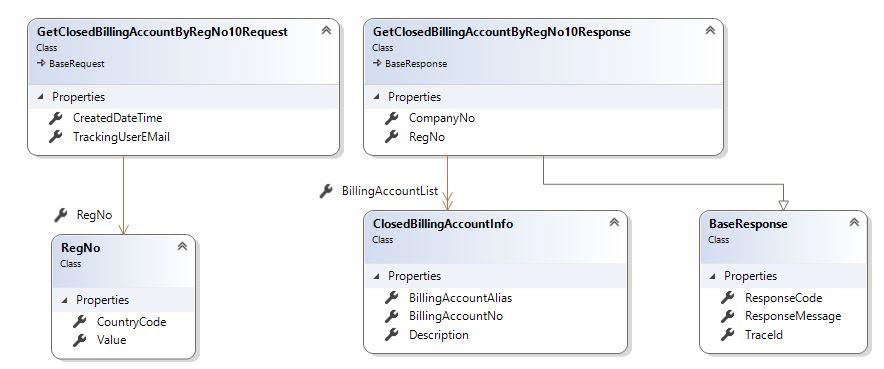Collapse the GetClosedBillingAccountByRegNo10Request class box
Screen dimensions: 884x369
click(326, 30)
